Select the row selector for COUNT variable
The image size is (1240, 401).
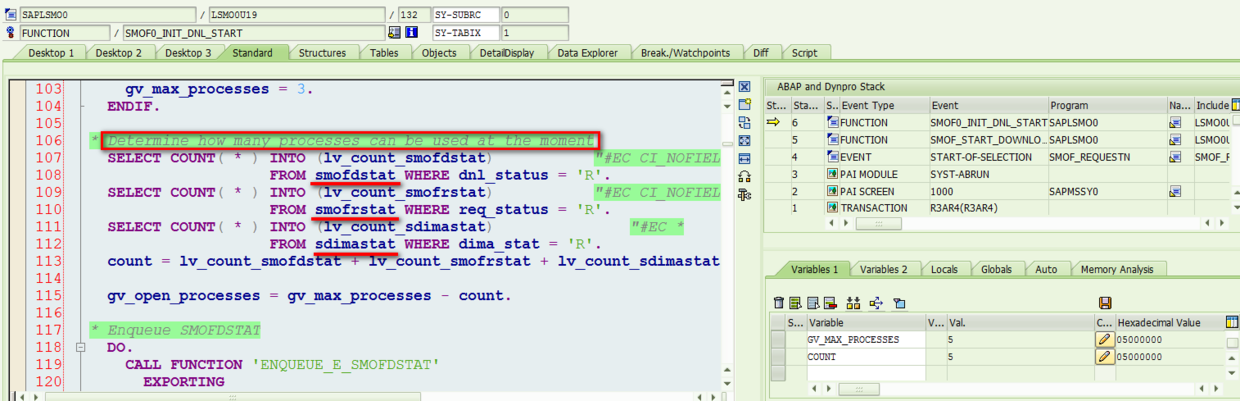(x=779, y=357)
